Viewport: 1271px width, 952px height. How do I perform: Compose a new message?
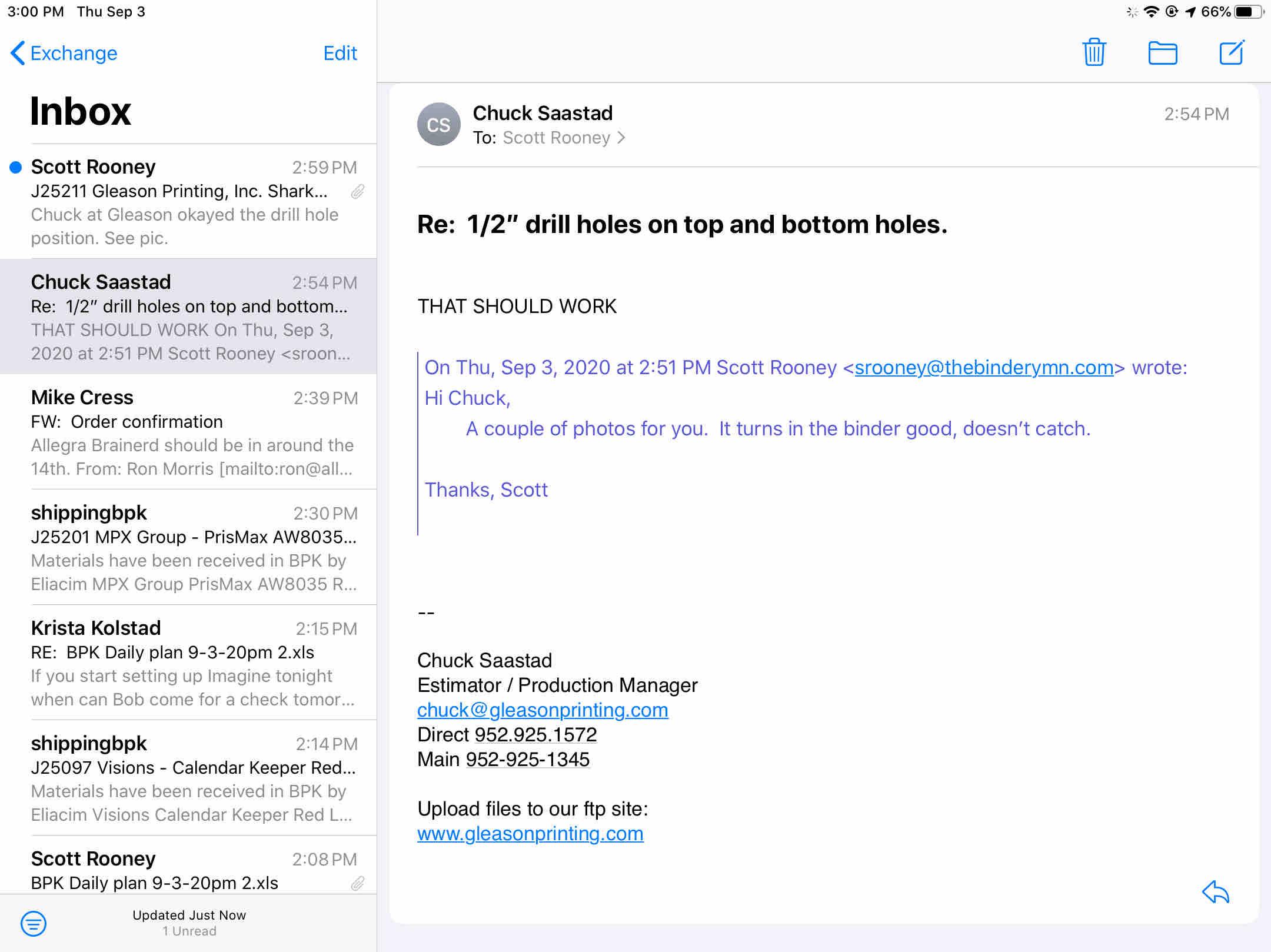1232,53
